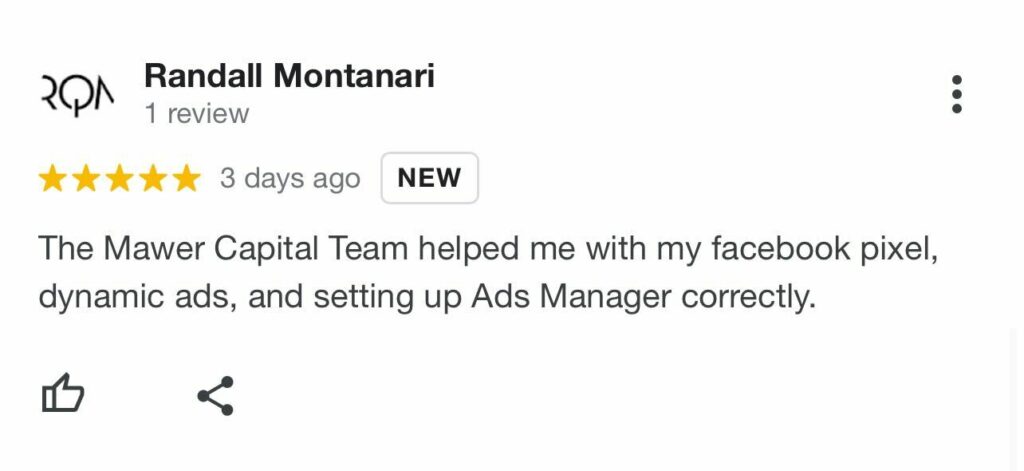This screenshot has height=471, width=1024.
Task: Select the third yellow star of the rating
Action: [x=120, y=178]
